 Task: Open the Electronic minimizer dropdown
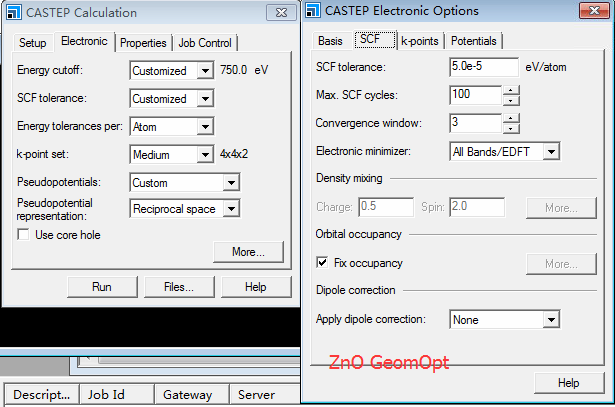[x=551, y=151]
